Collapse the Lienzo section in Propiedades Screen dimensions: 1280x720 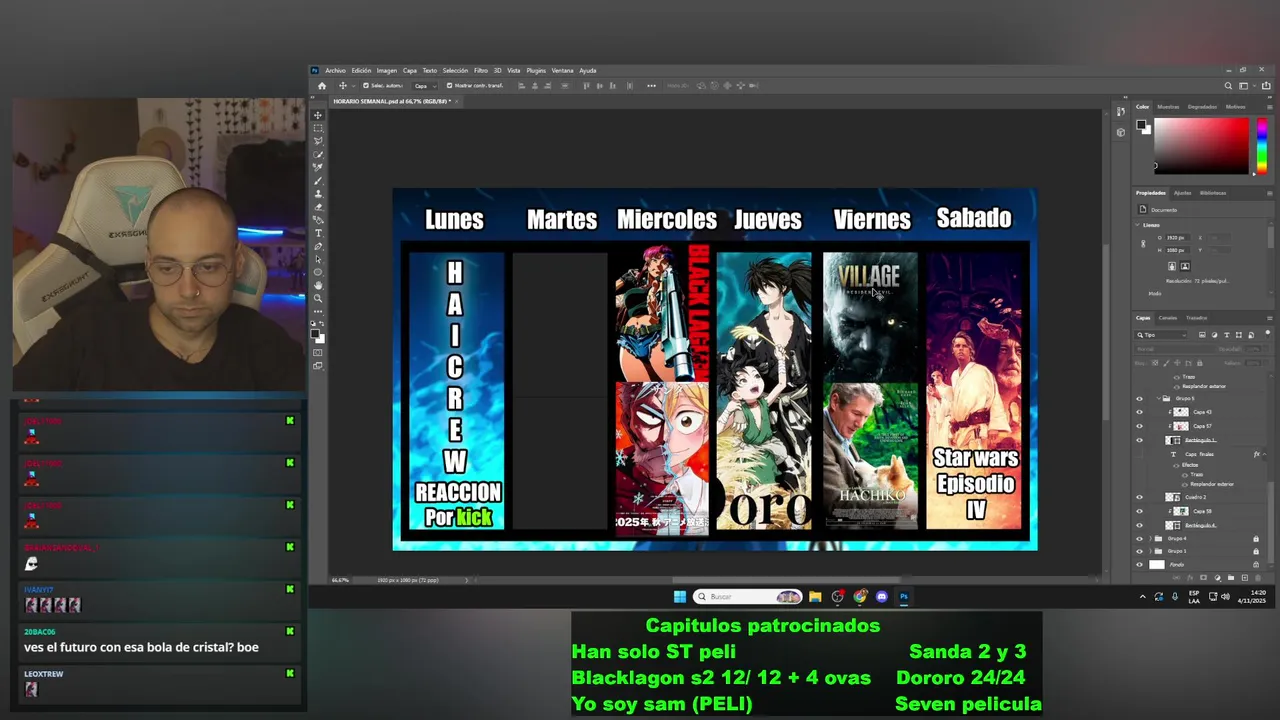(1137, 225)
